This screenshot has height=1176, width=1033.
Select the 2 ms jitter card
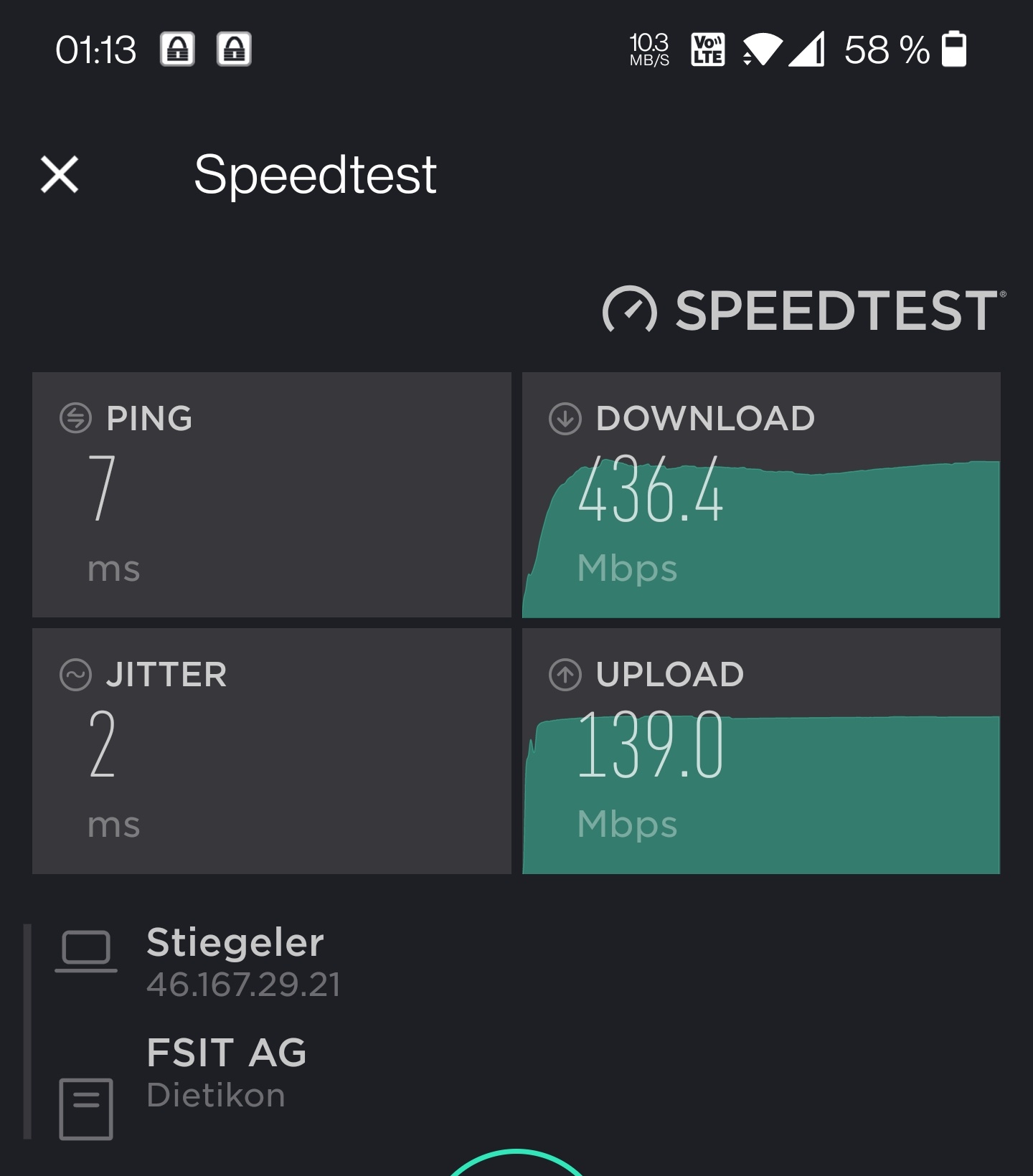pos(271,751)
